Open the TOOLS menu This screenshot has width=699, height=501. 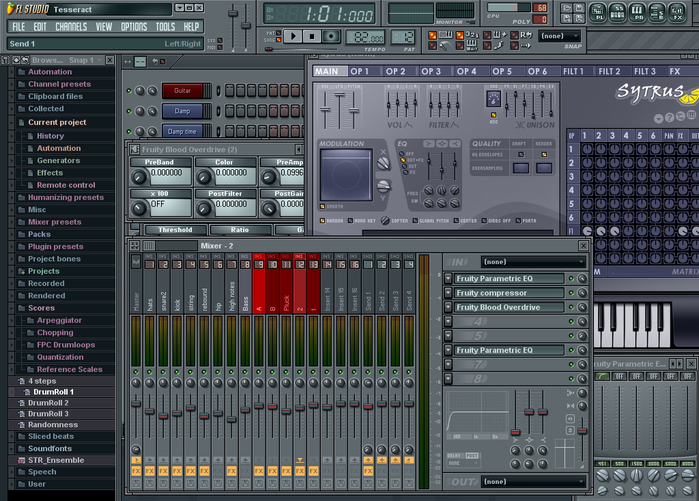coord(165,27)
